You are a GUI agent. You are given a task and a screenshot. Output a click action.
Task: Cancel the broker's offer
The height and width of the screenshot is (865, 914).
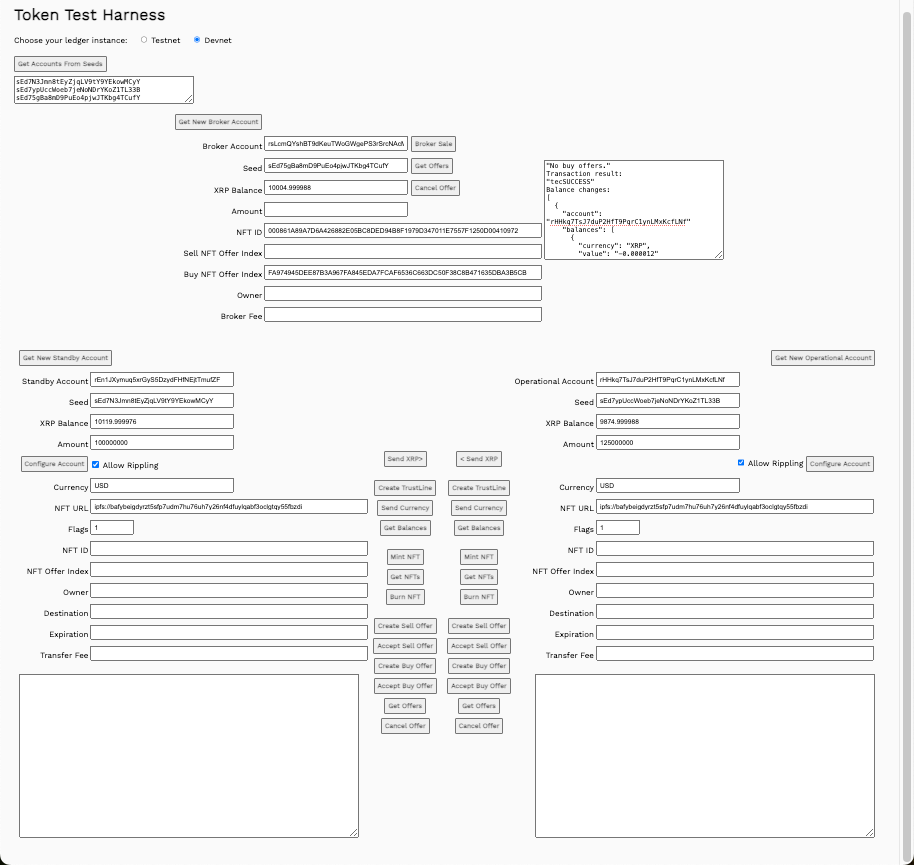click(435, 188)
